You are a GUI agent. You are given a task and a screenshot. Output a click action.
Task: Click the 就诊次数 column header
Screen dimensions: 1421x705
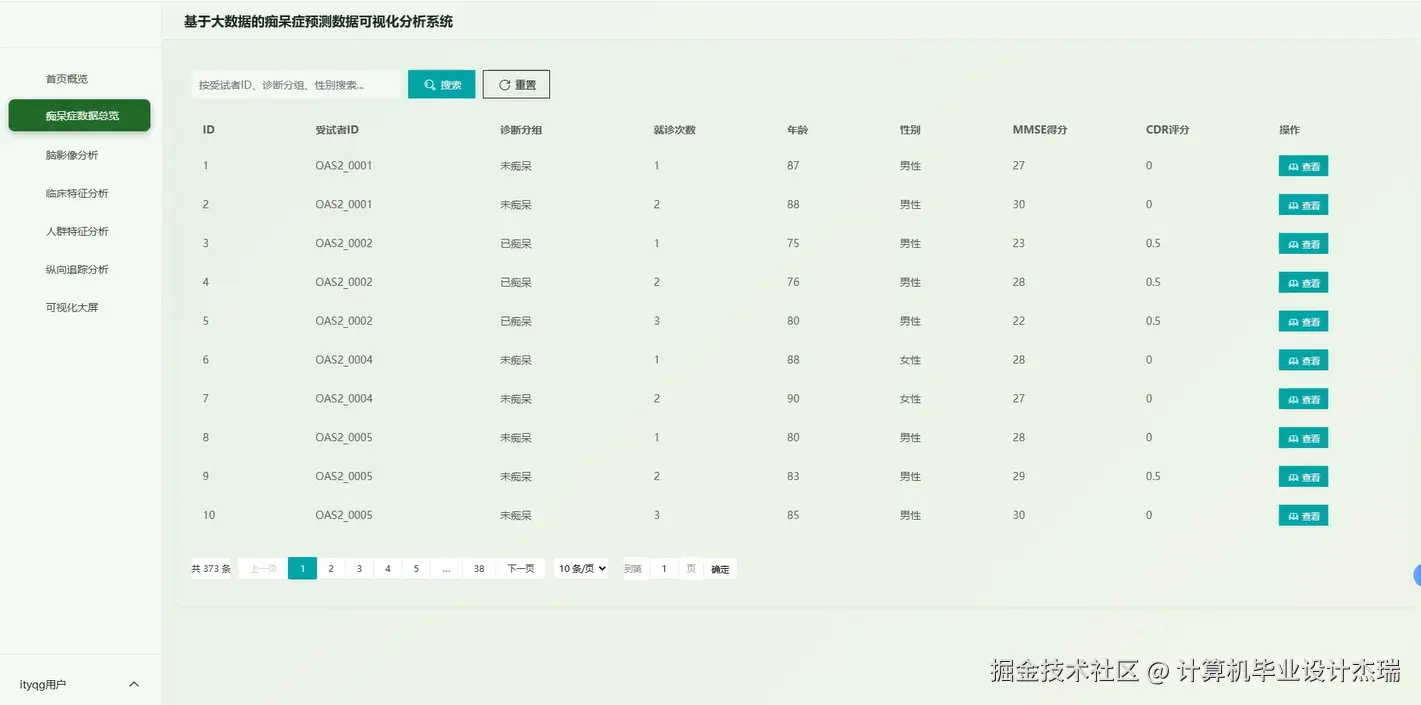tap(675, 130)
